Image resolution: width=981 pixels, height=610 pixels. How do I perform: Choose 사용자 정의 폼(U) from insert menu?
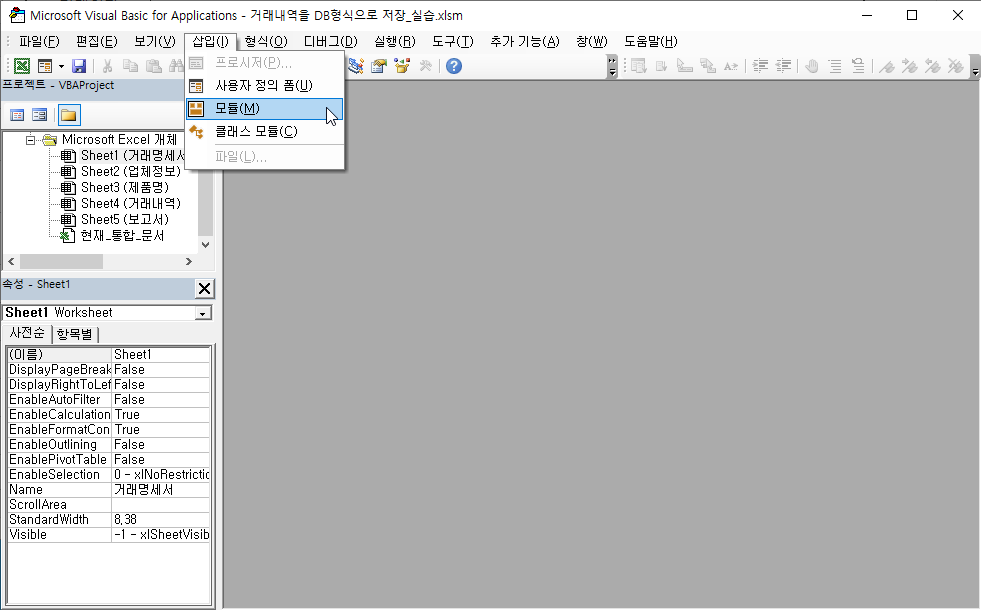[x=265, y=86]
